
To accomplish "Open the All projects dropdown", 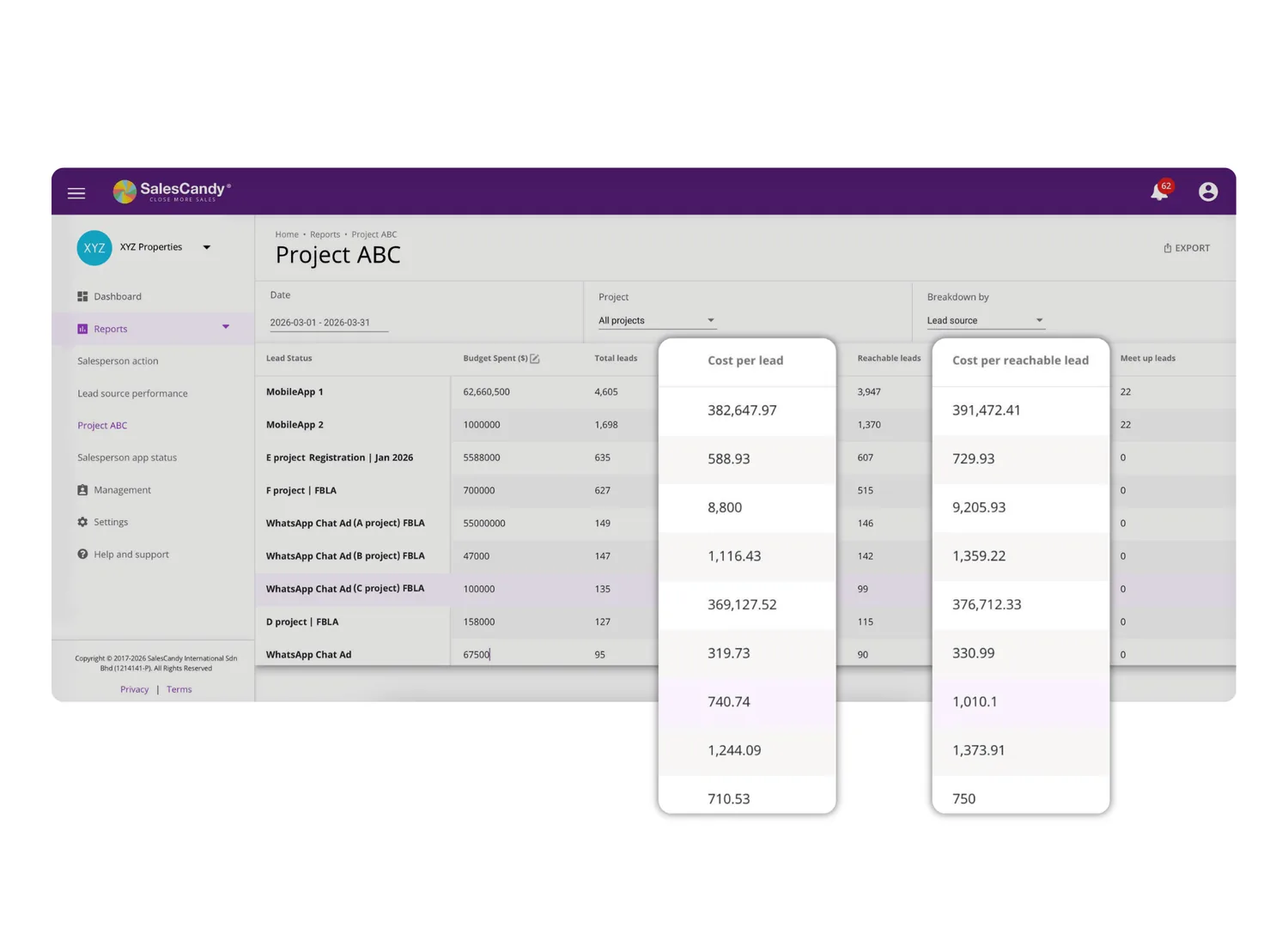I will [657, 321].
